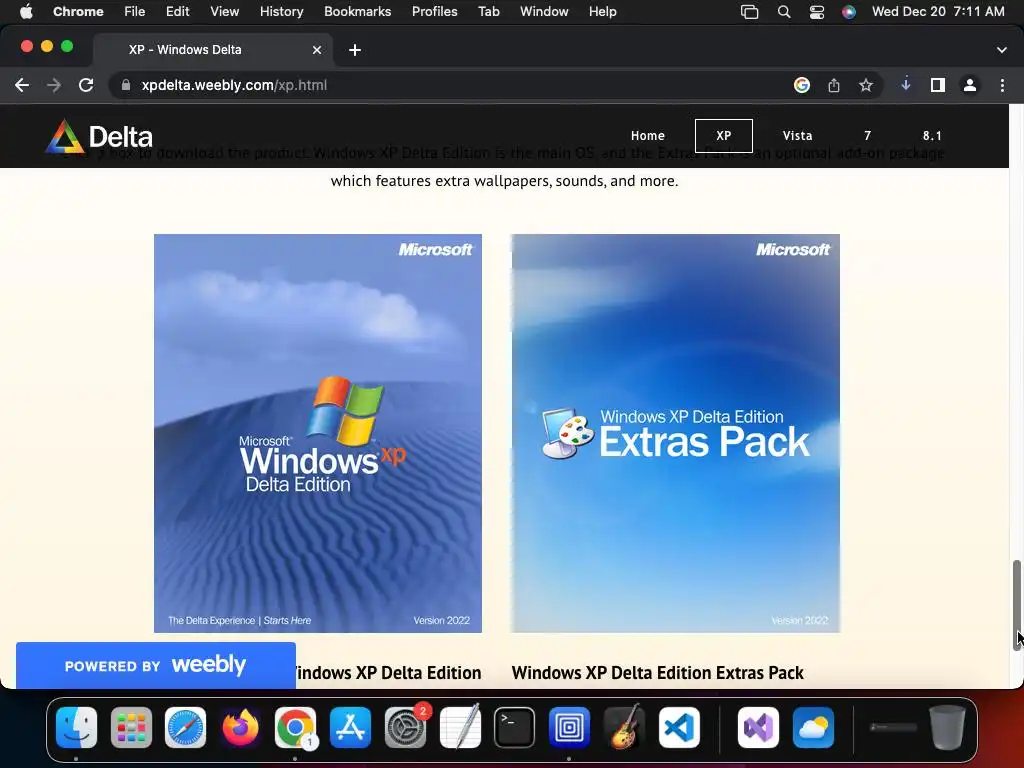
Task: View site information lock icon
Action: coord(125,85)
